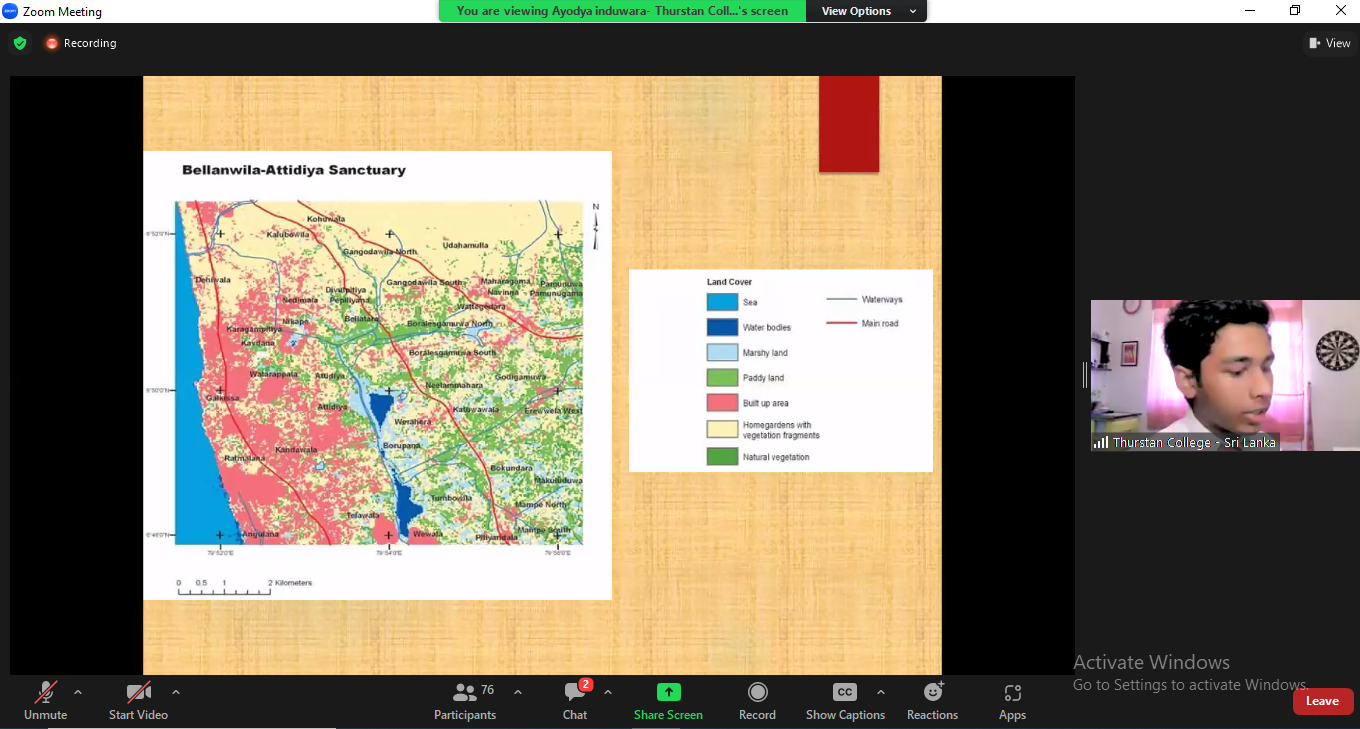Image resolution: width=1360 pixels, height=729 pixels.
Task: Click the map scale bar in Kilometers
Action: point(244,587)
